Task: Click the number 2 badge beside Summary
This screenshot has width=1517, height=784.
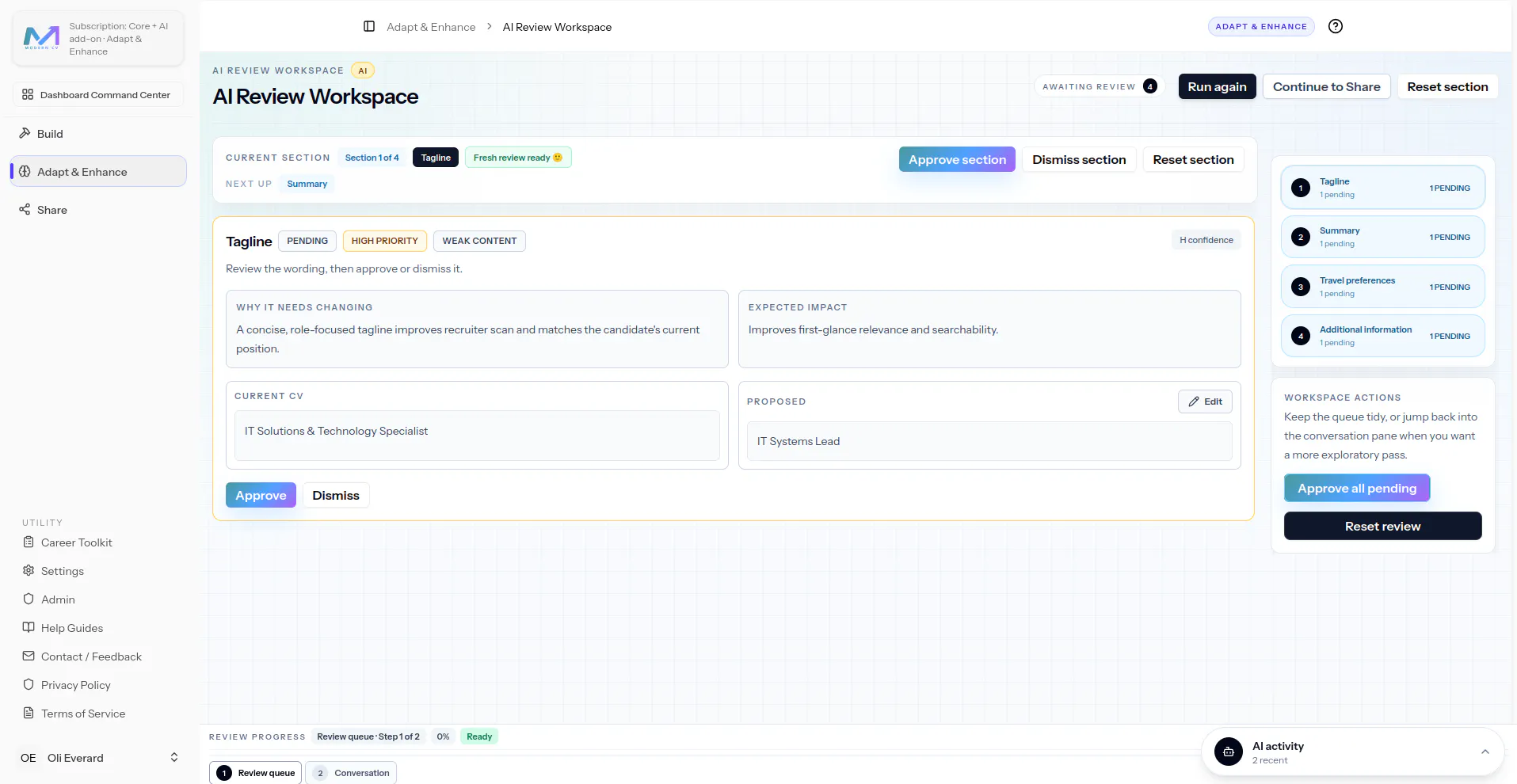Action: [1301, 237]
